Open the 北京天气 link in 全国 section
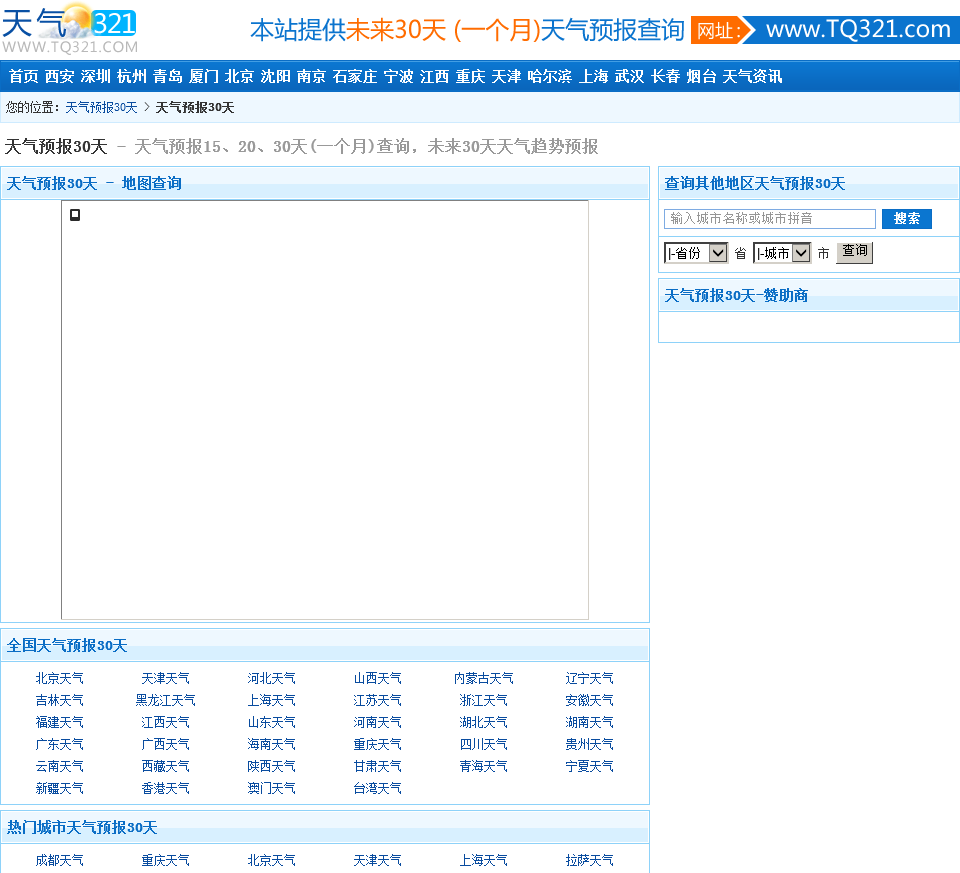Image resolution: width=960 pixels, height=873 pixels. [60, 679]
